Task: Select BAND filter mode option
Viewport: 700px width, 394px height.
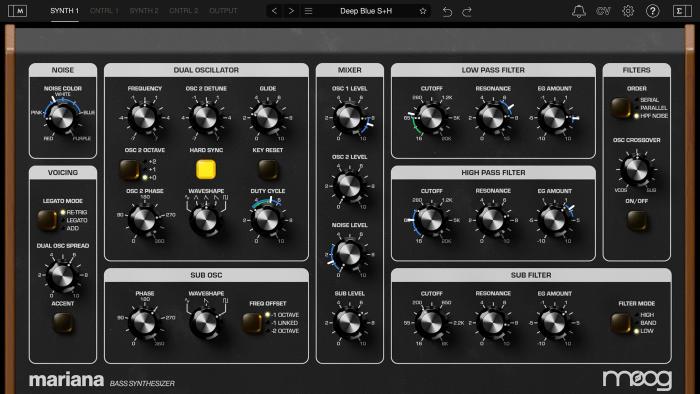Action: 645,323
